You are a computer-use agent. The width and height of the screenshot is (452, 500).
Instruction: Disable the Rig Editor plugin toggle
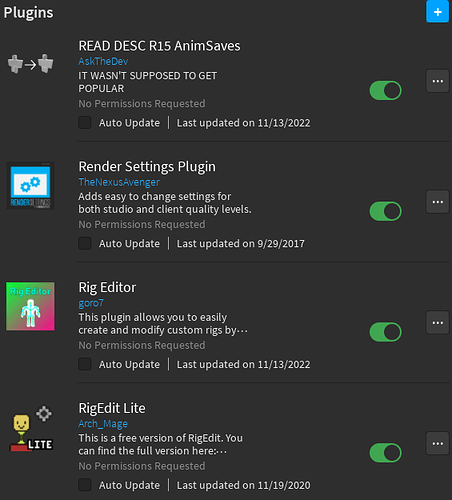(x=385, y=332)
